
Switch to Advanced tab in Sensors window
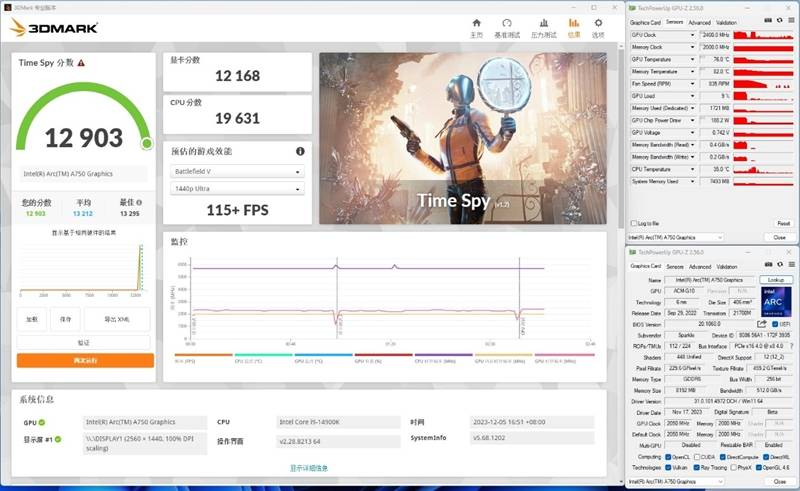tap(699, 22)
